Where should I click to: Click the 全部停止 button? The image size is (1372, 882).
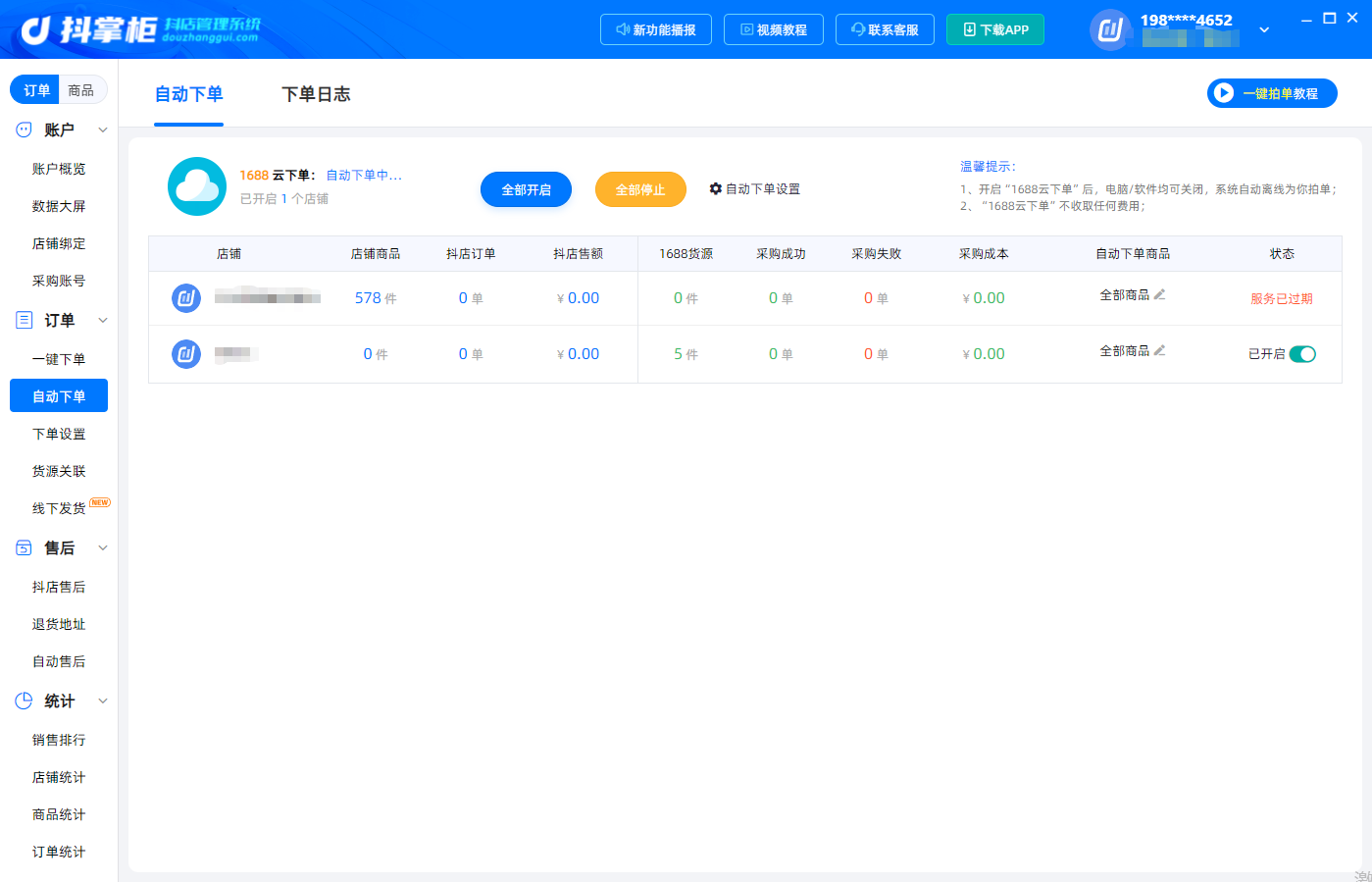tap(640, 189)
